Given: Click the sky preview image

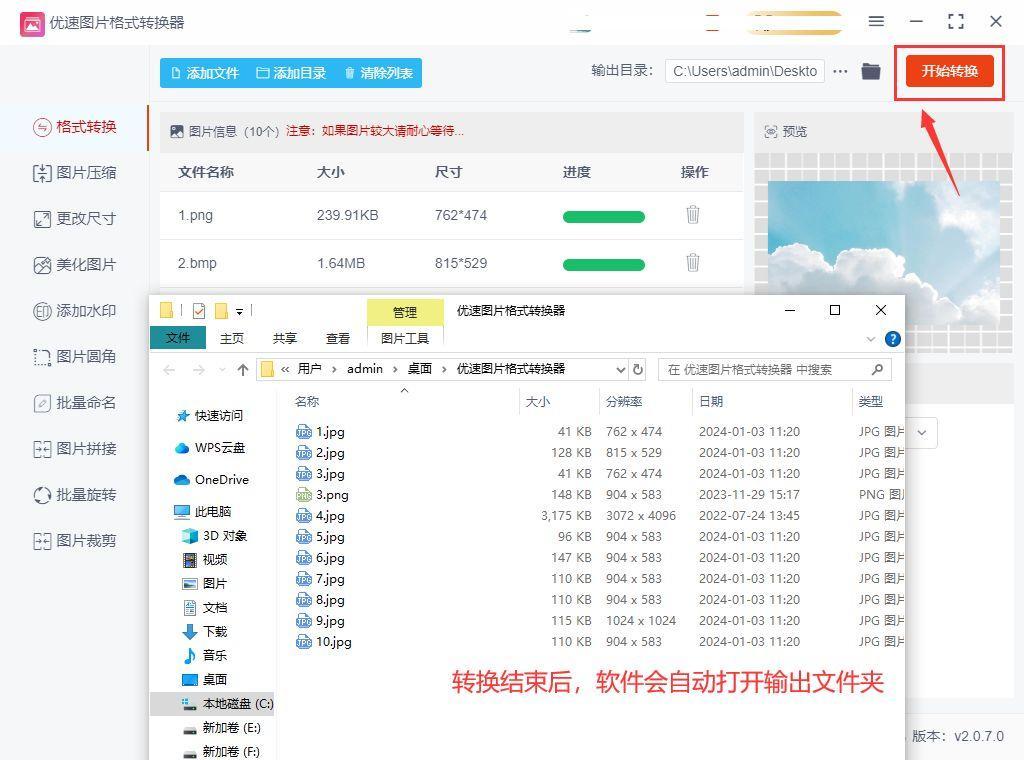Looking at the screenshot, I should (x=884, y=239).
